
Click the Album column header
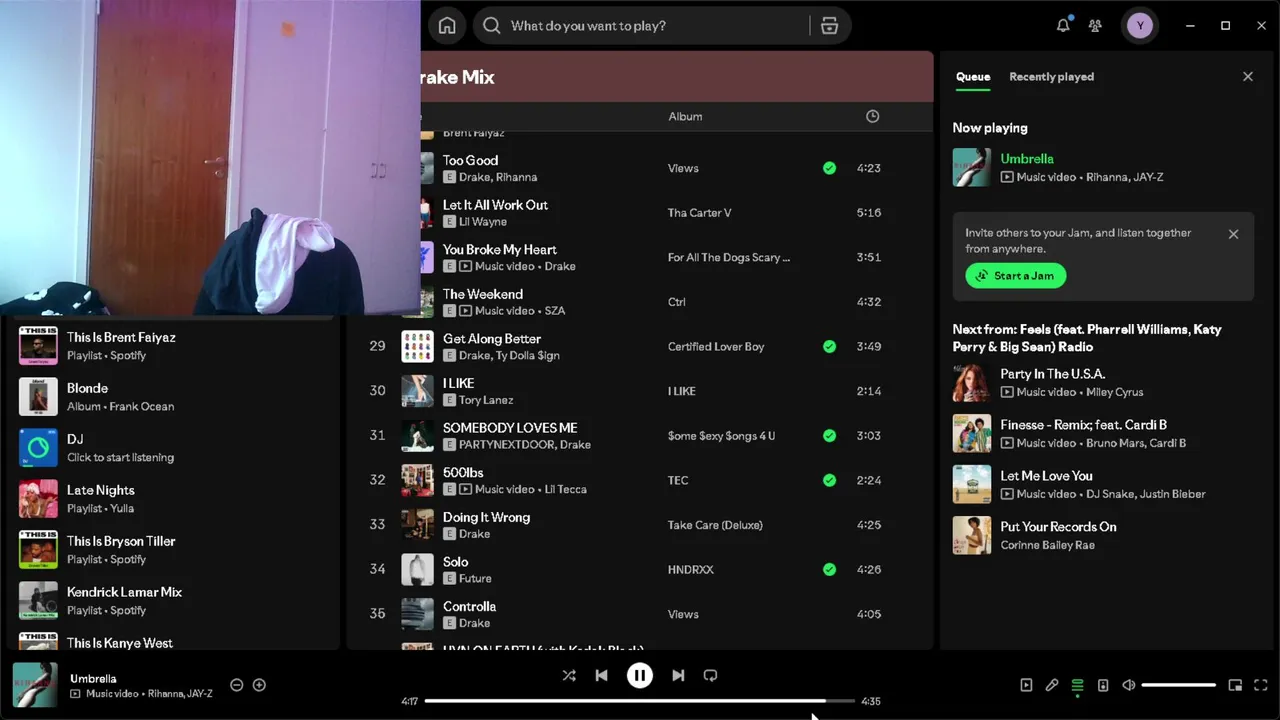coord(685,116)
